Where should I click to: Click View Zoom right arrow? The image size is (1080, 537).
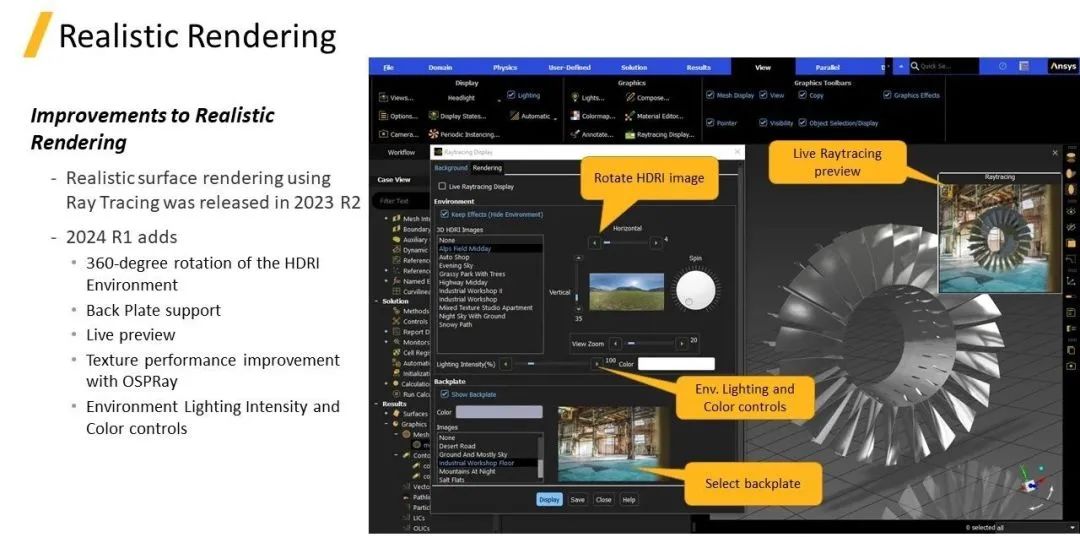(681, 343)
